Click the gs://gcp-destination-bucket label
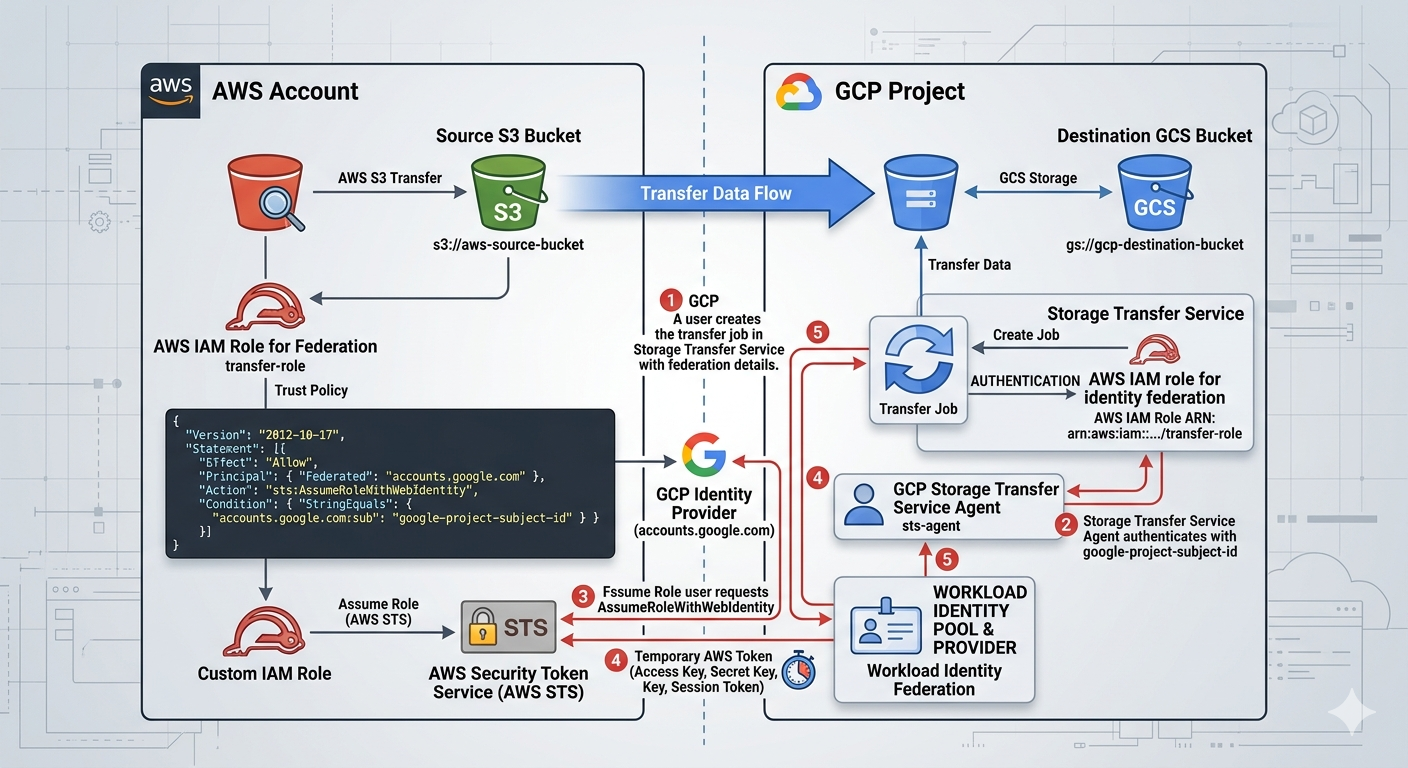Image resolution: width=1408 pixels, height=768 pixels. [x=1155, y=244]
